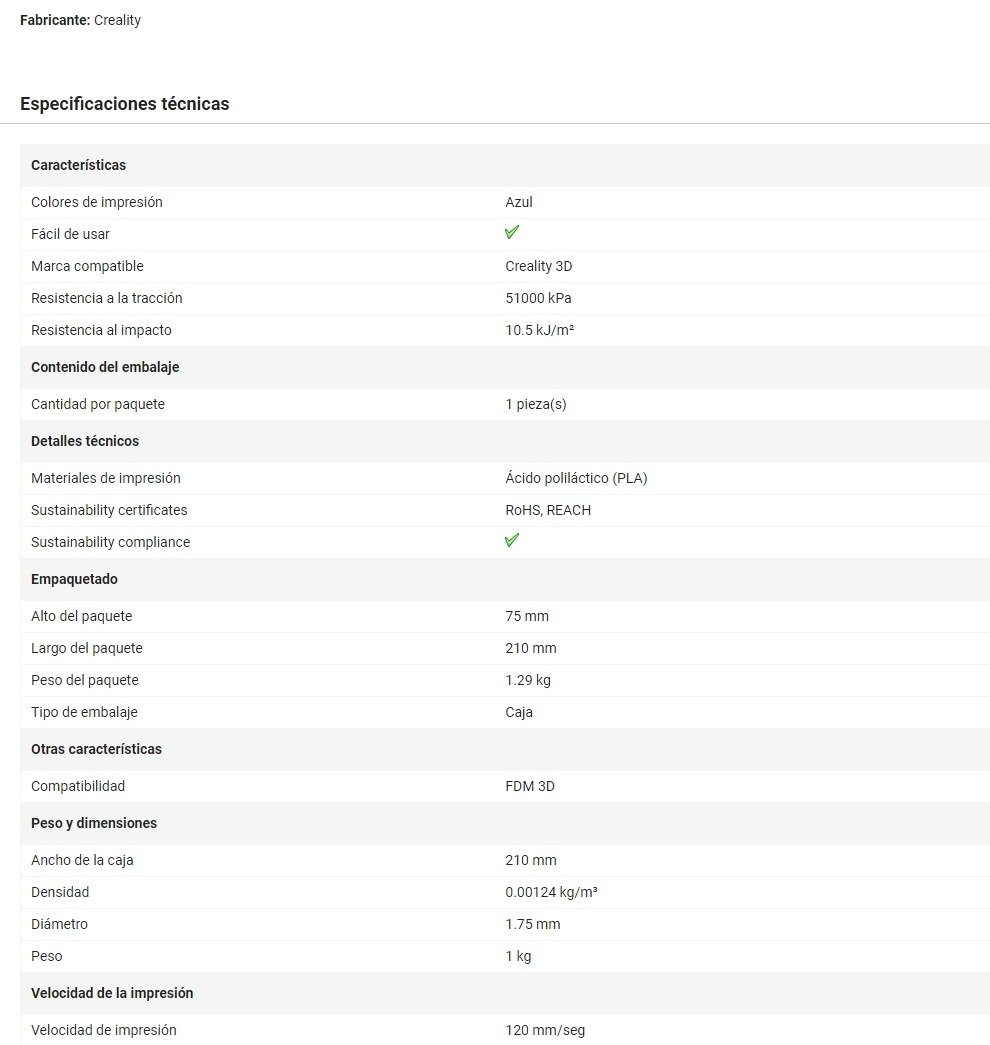Select the Creality 3D compatible brand value
This screenshot has width=990, height=1045.
(539, 266)
